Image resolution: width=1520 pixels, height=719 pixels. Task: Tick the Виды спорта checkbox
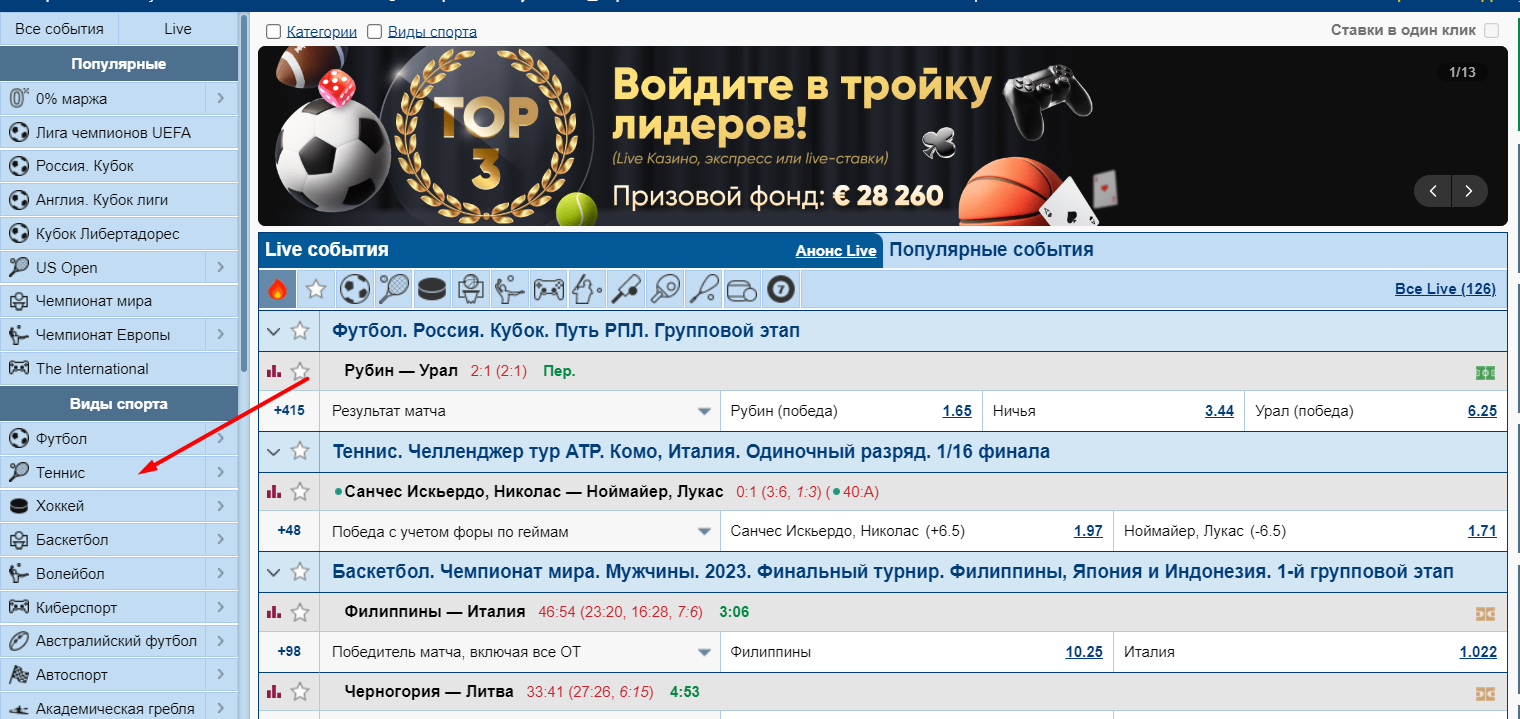tap(375, 32)
